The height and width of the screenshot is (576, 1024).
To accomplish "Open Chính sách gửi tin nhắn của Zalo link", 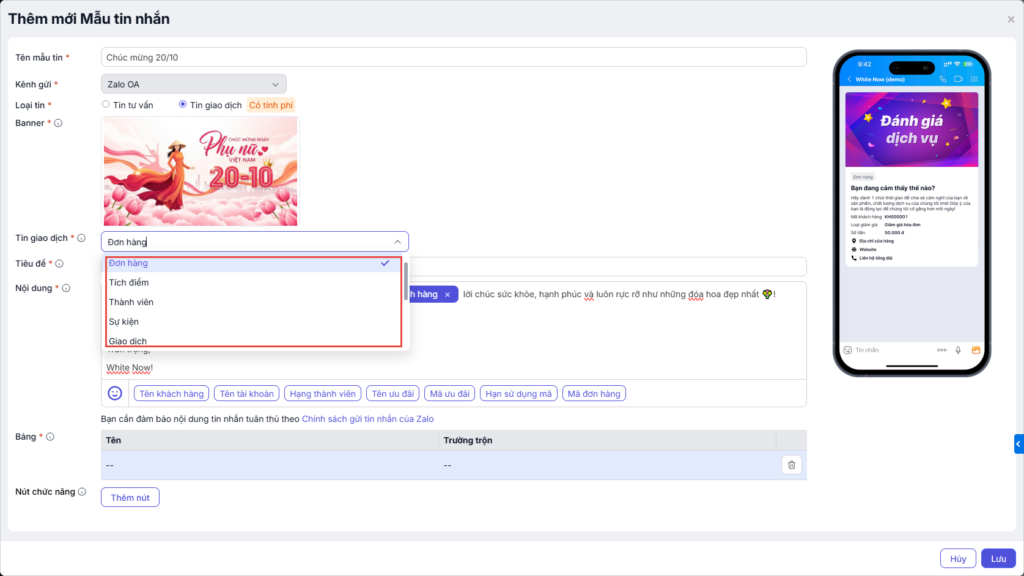I will 368,419.
